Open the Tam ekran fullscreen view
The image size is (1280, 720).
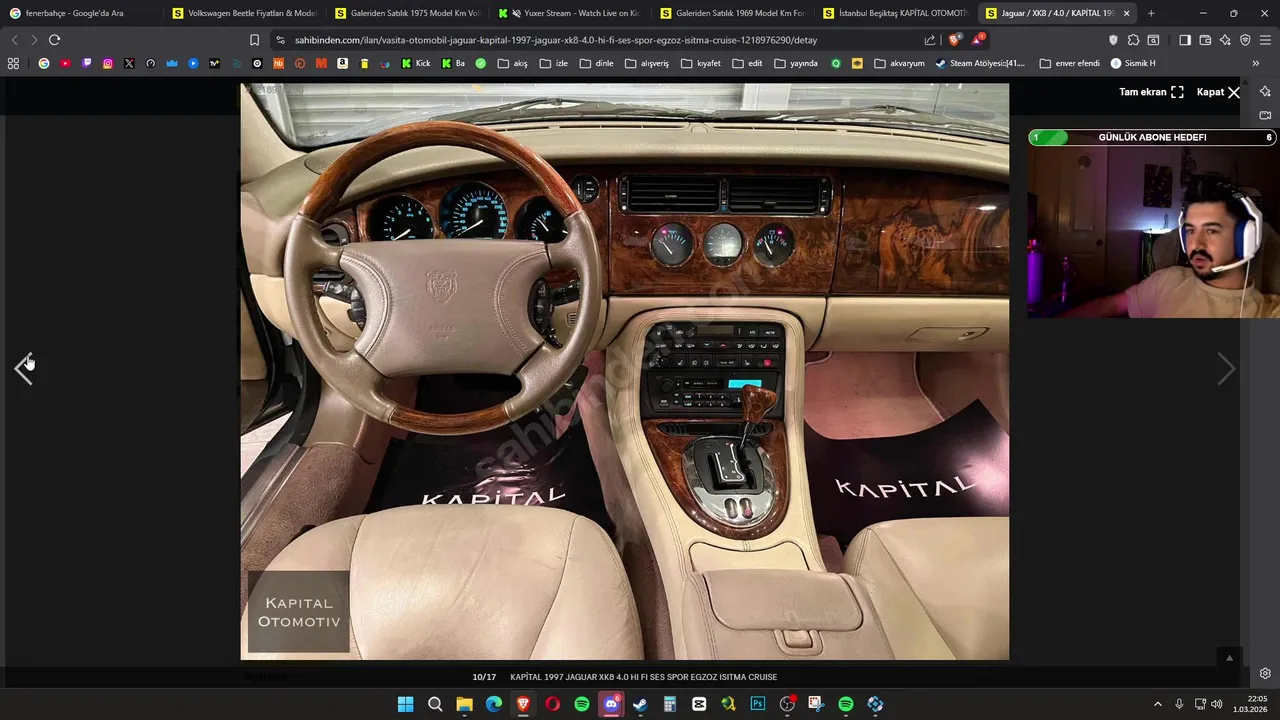[1151, 92]
